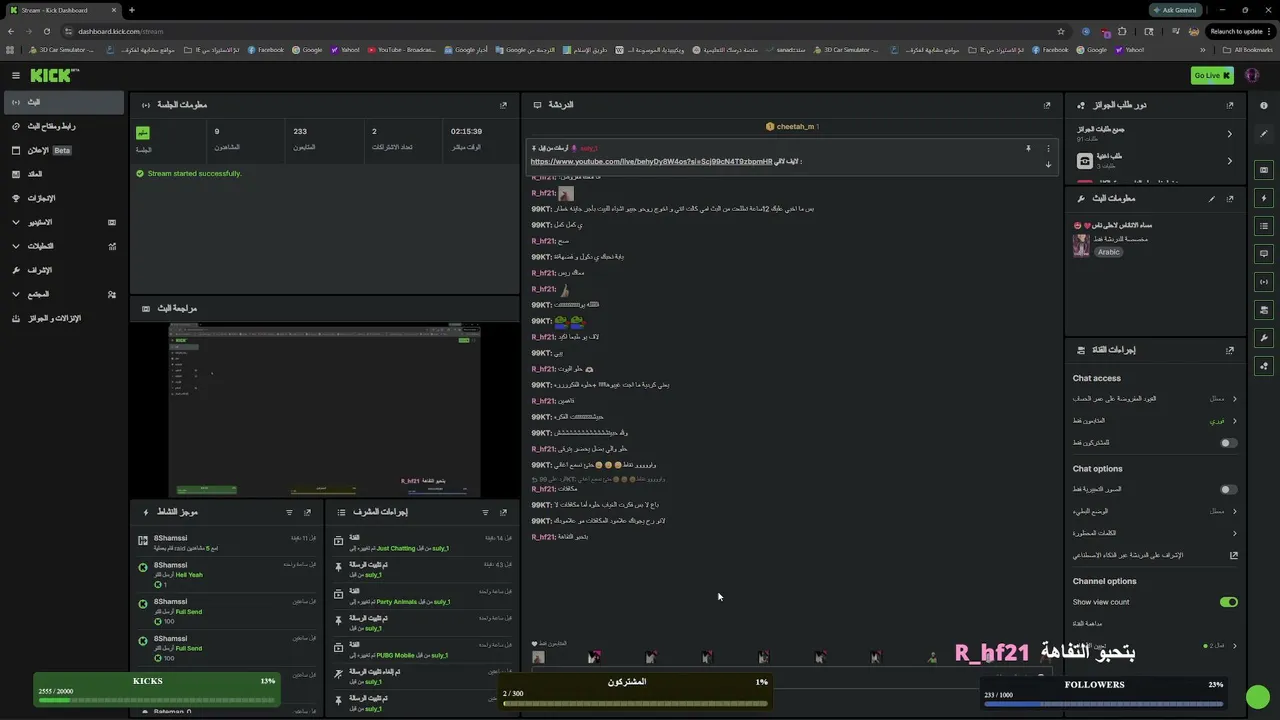Click the Ask Gemini button
Viewport: 1280px width, 720px height.
pyautogui.click(x=1175, y=10)
